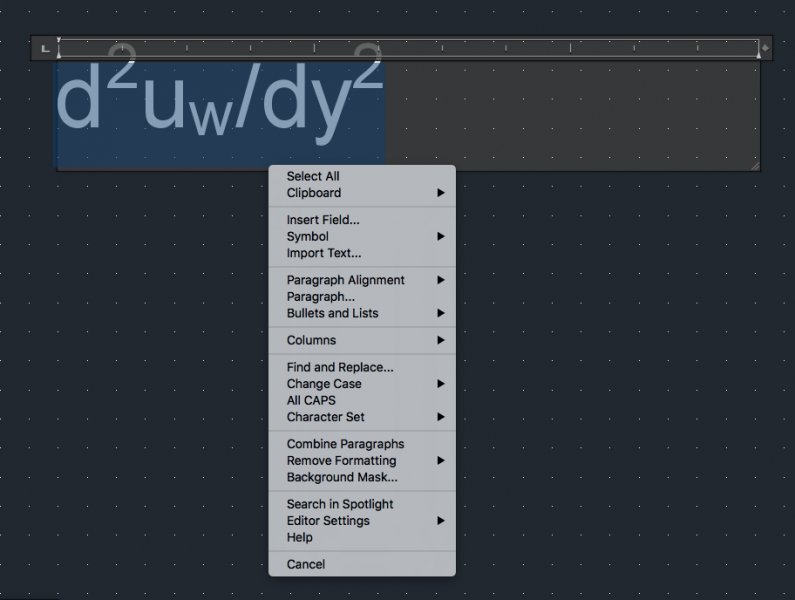Choose Combine Paragraphs menu item
The width and height of the screenshot is (795, 600).
click(362, 444)
